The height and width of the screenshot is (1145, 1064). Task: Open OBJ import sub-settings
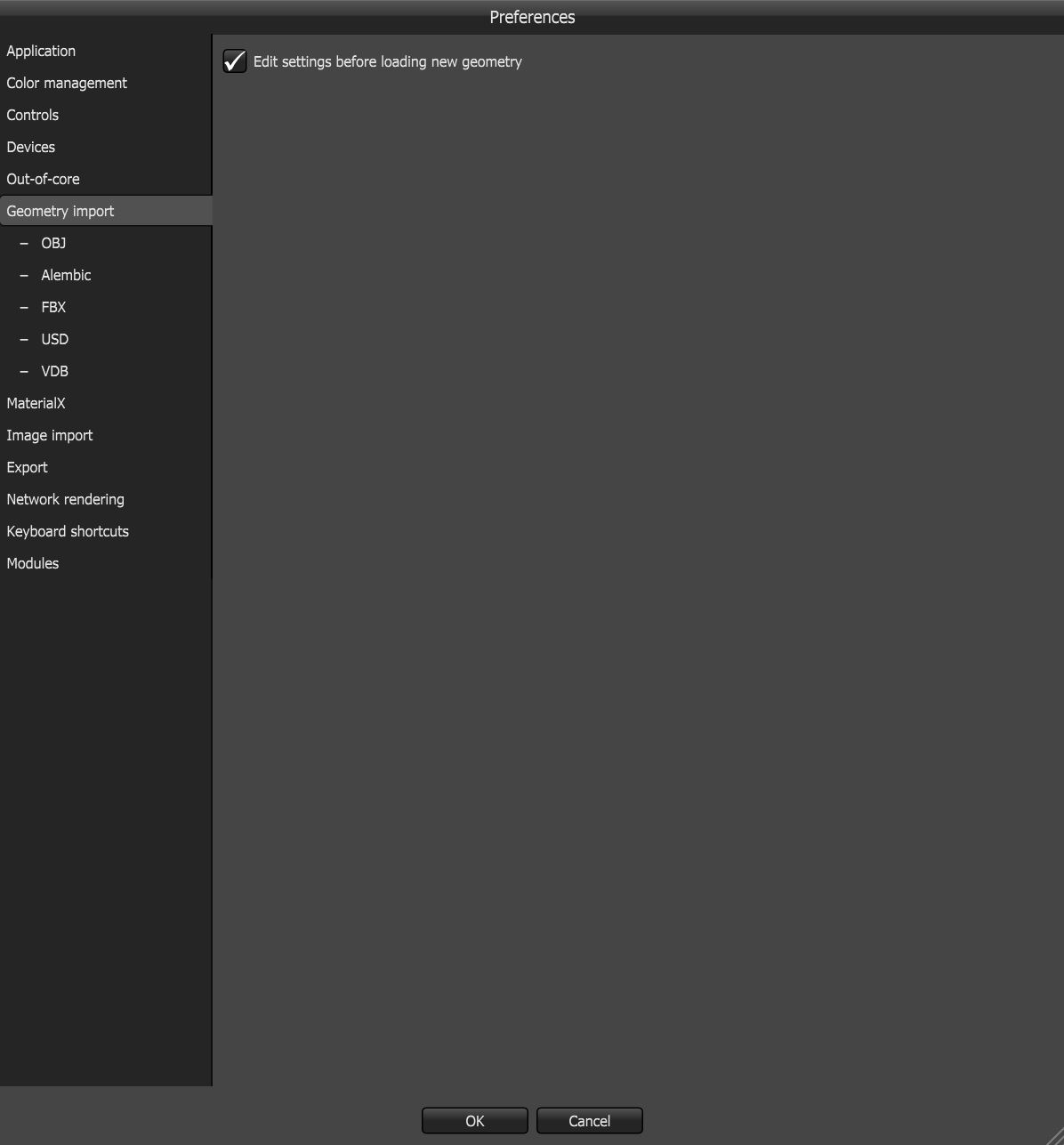point(105,243)
